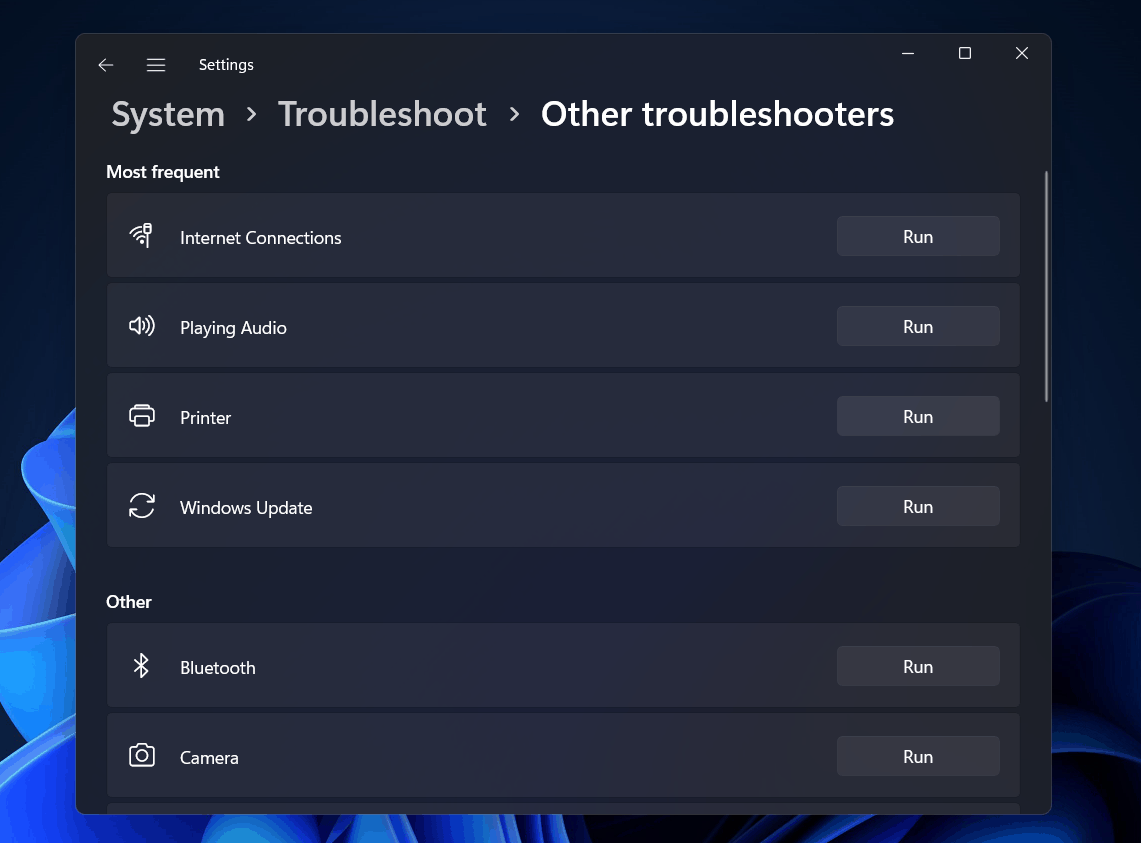
Task: Run the Bluetooth troubleshooter
Action: pyautogui.click(x=917, y=667)
